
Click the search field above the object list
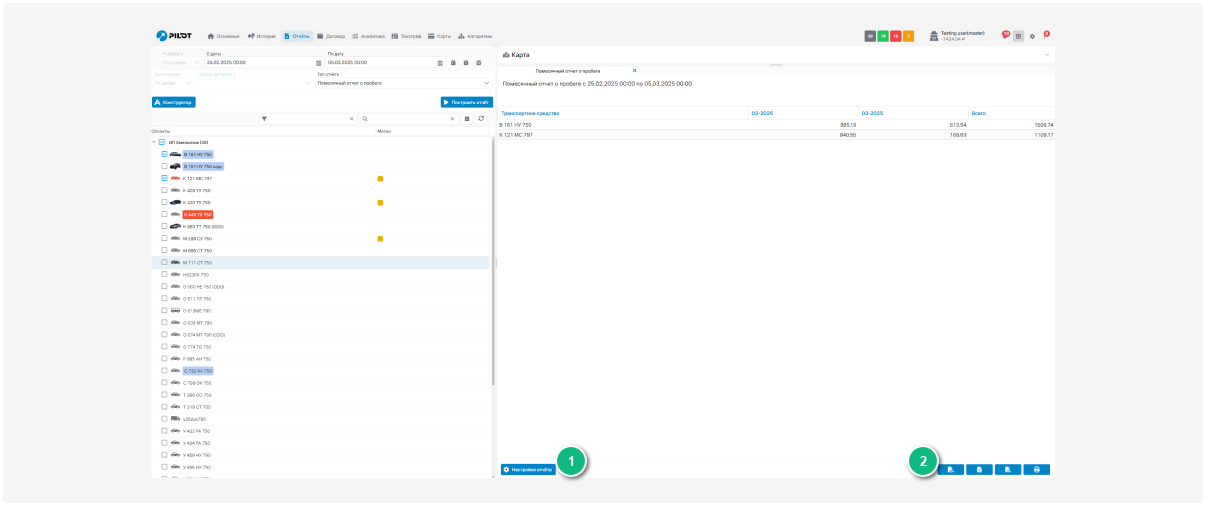coord(406,119)
